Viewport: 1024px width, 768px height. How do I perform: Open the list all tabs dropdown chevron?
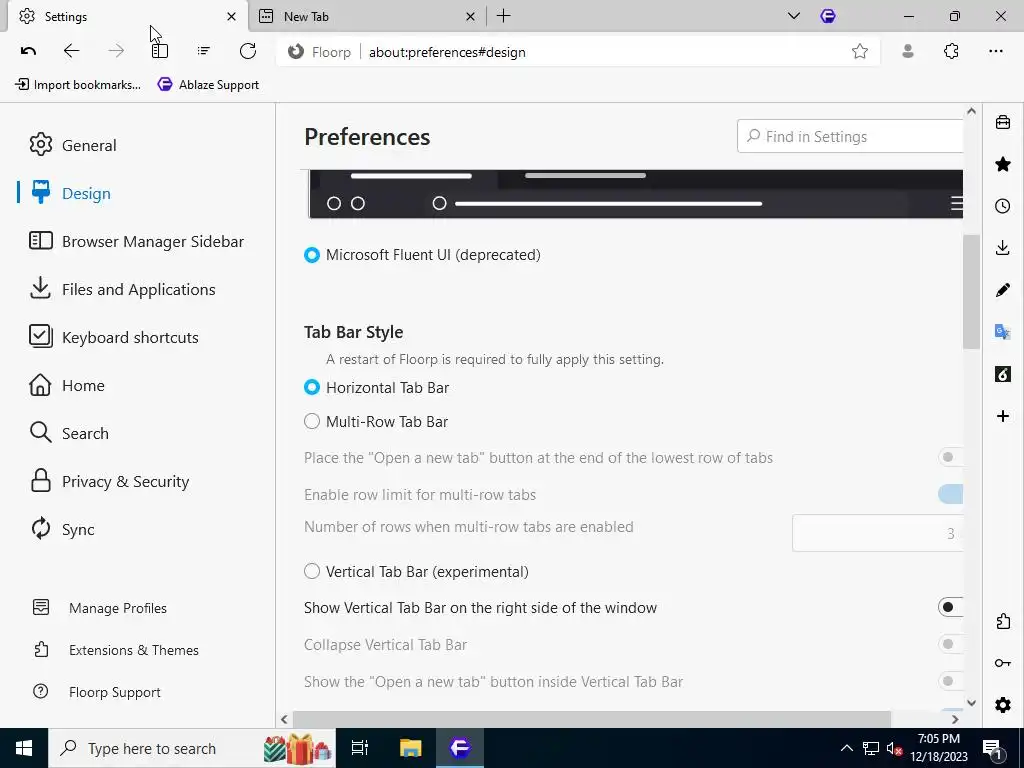(793, 16)
